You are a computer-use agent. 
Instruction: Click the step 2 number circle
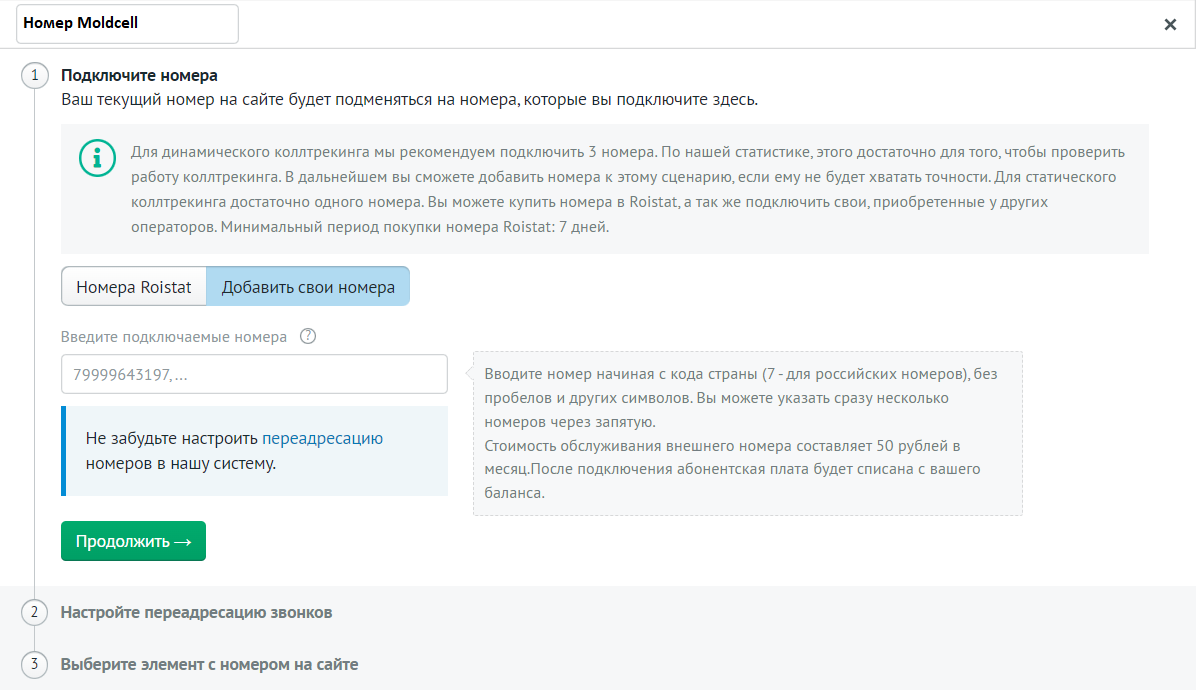(x=35, y=612)
